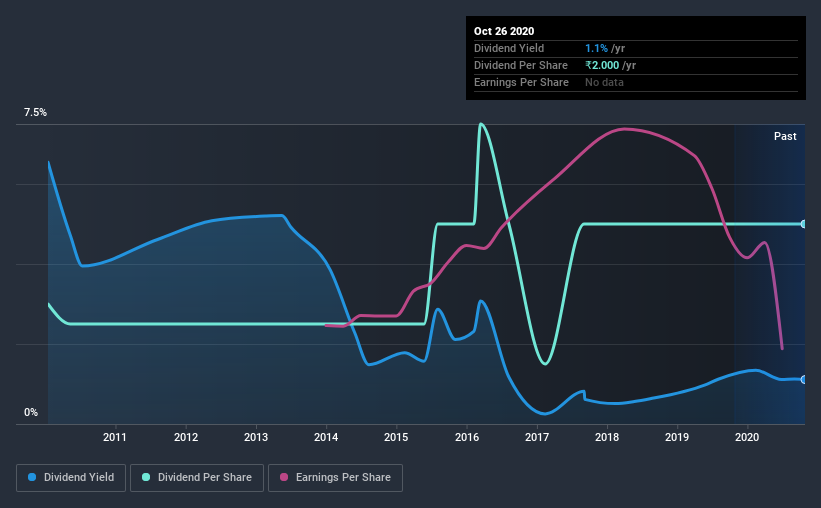Select the 2018 label on the timeline axis

coord(607,437)
